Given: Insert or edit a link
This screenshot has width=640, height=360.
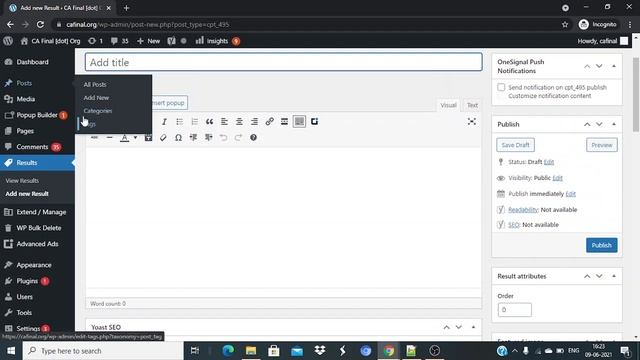Looking at the screenshot, I should tap(269, 122).
